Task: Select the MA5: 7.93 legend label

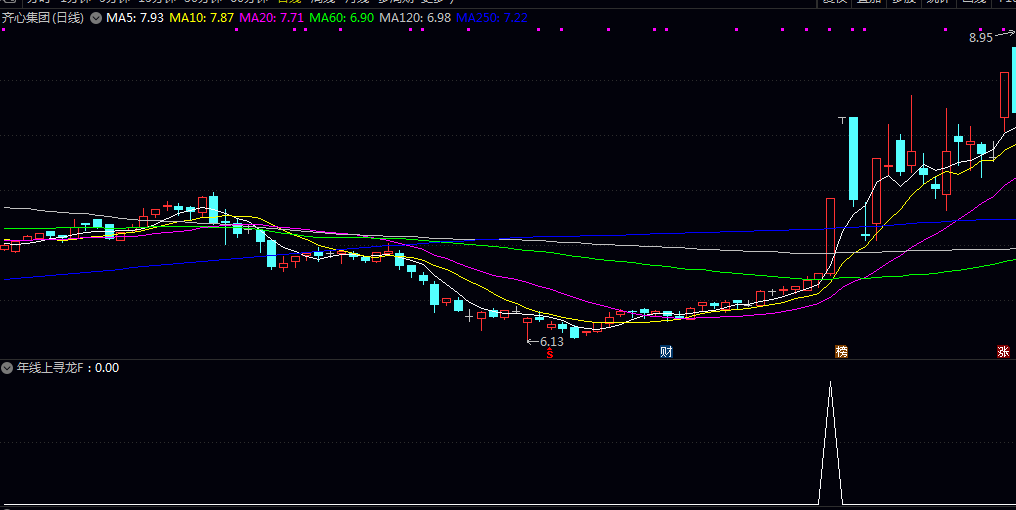Action: [135, 18]
